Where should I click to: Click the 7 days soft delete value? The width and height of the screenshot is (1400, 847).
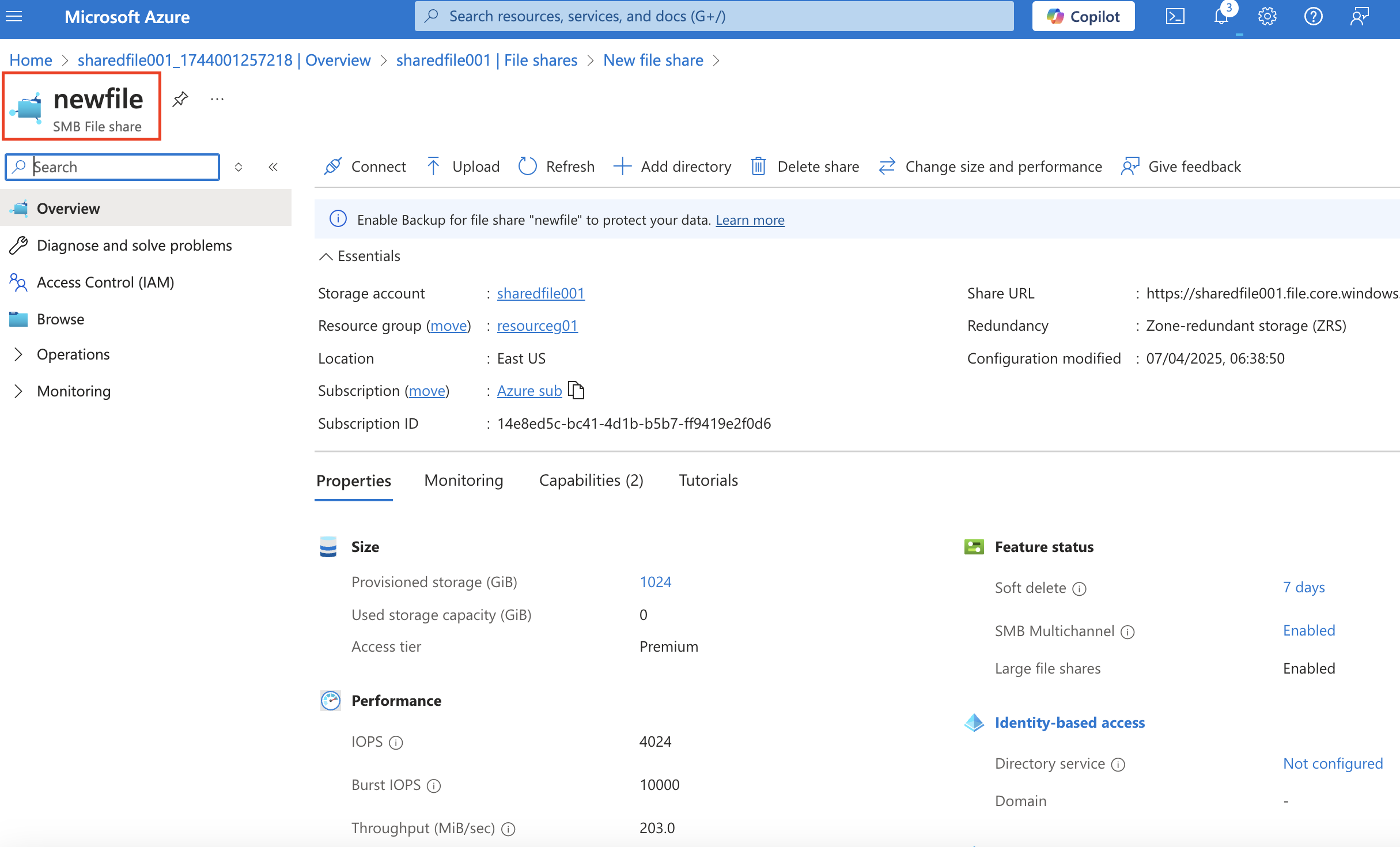1304,587
